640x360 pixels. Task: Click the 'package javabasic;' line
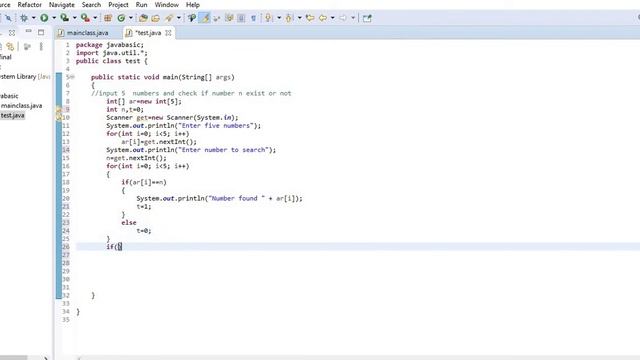click(x=110, y=45)
